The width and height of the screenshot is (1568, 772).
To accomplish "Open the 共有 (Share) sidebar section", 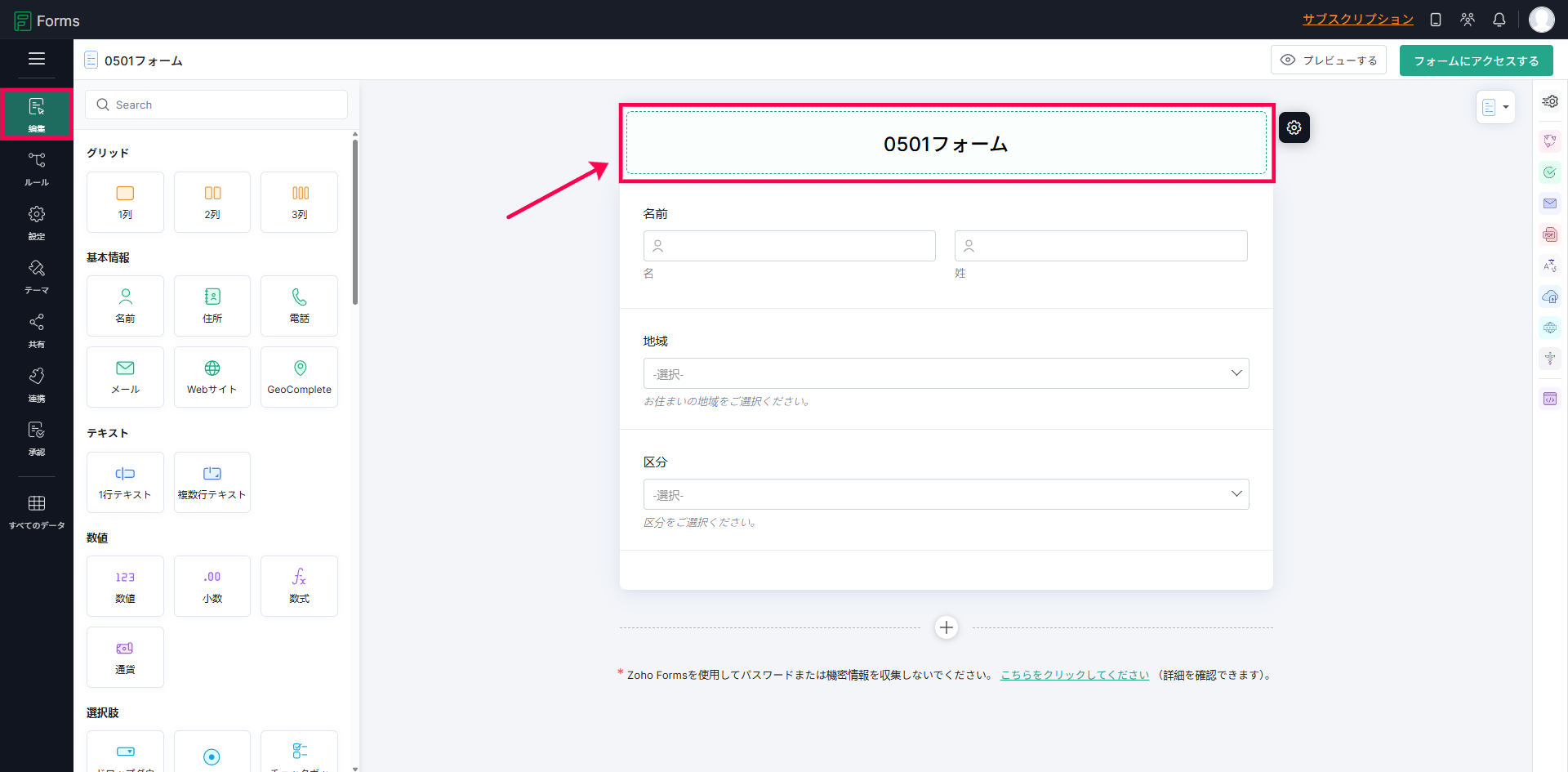I will click(x=37, y=331).
